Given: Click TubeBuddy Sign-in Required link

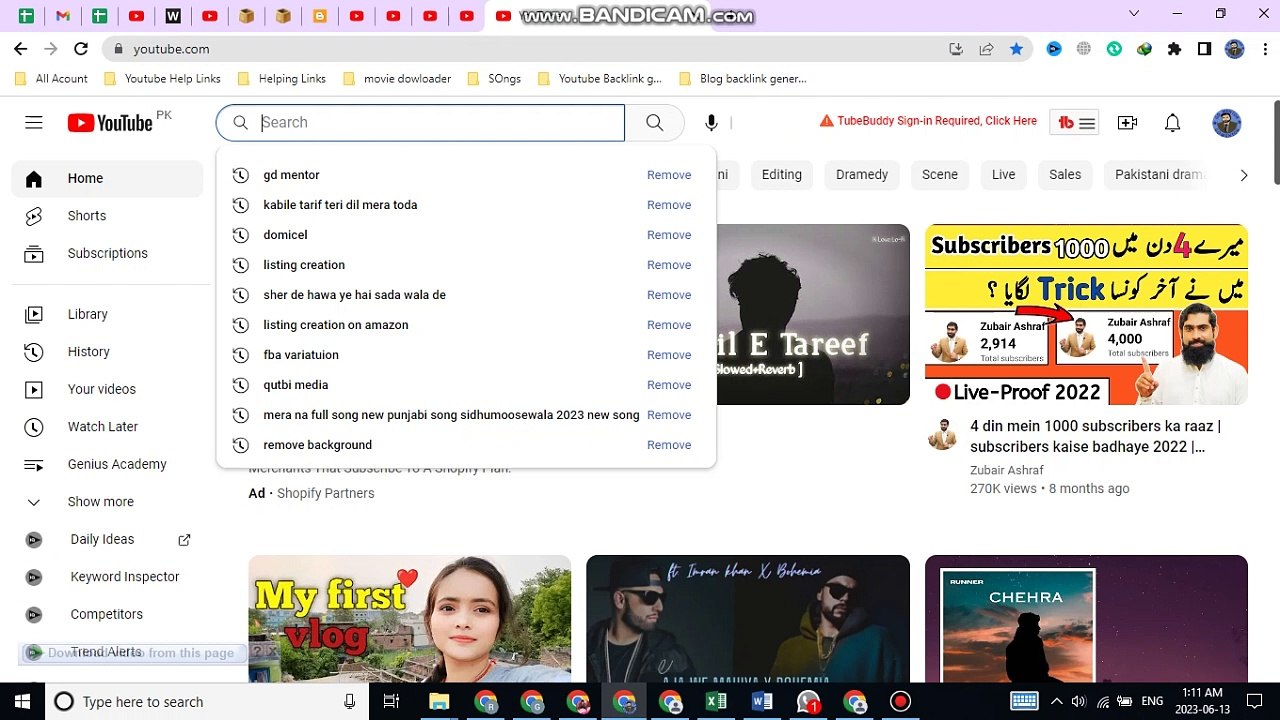Looking at the screenshot, I should (928, 121).
